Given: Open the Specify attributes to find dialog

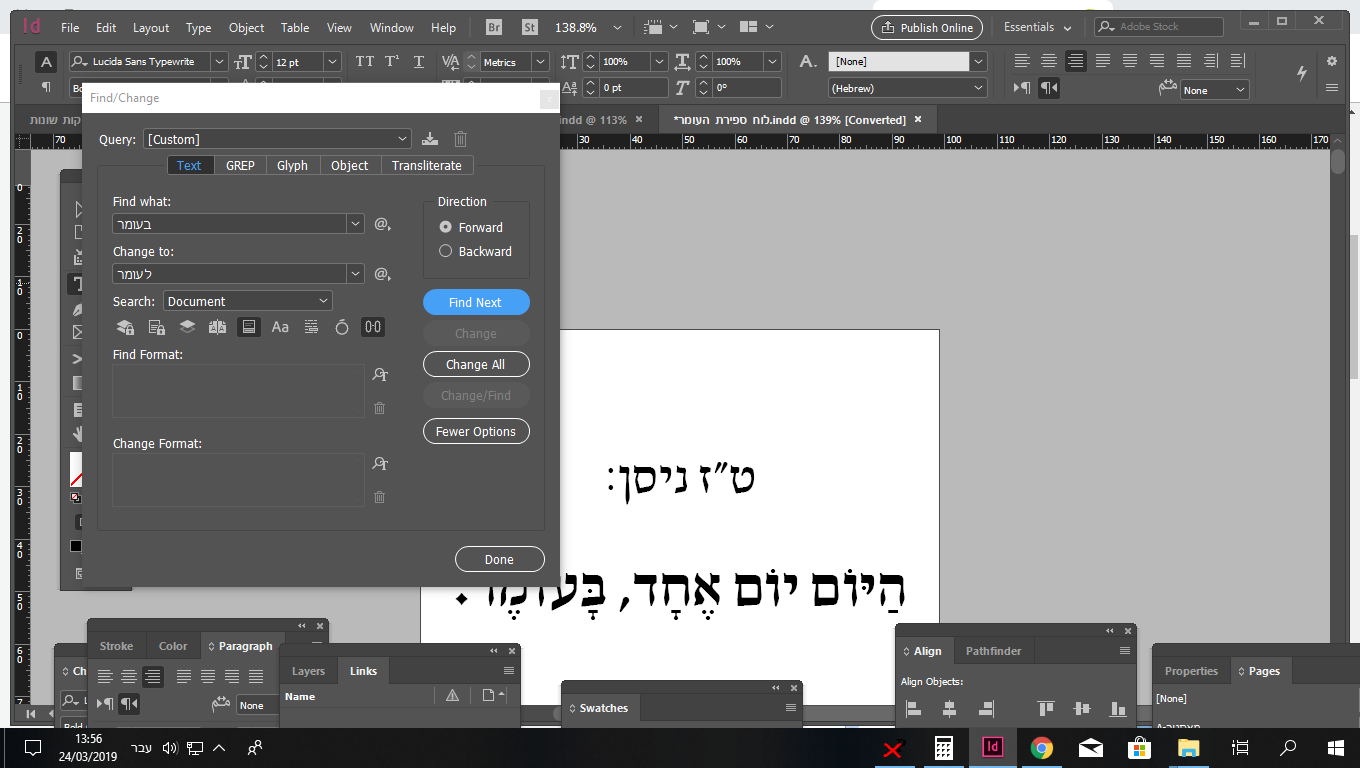Looking at the screenshot, I should coord(379,373).
